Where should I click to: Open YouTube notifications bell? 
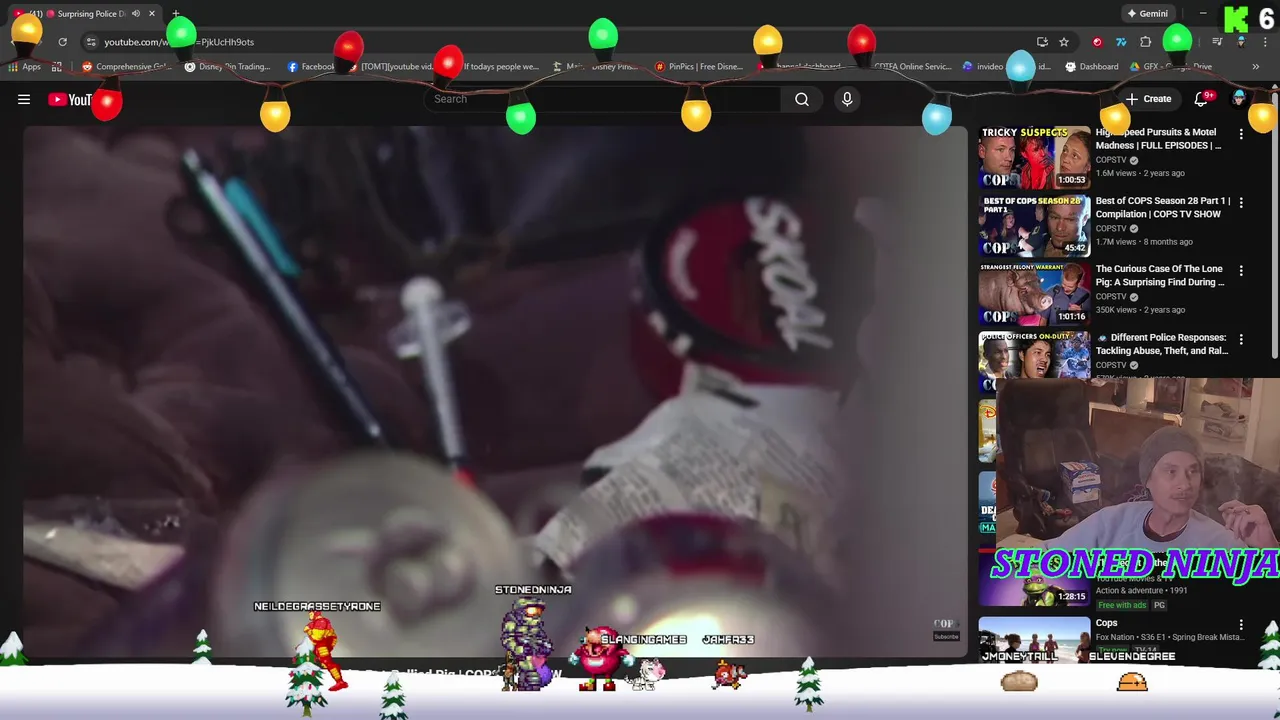point(1201,99)
